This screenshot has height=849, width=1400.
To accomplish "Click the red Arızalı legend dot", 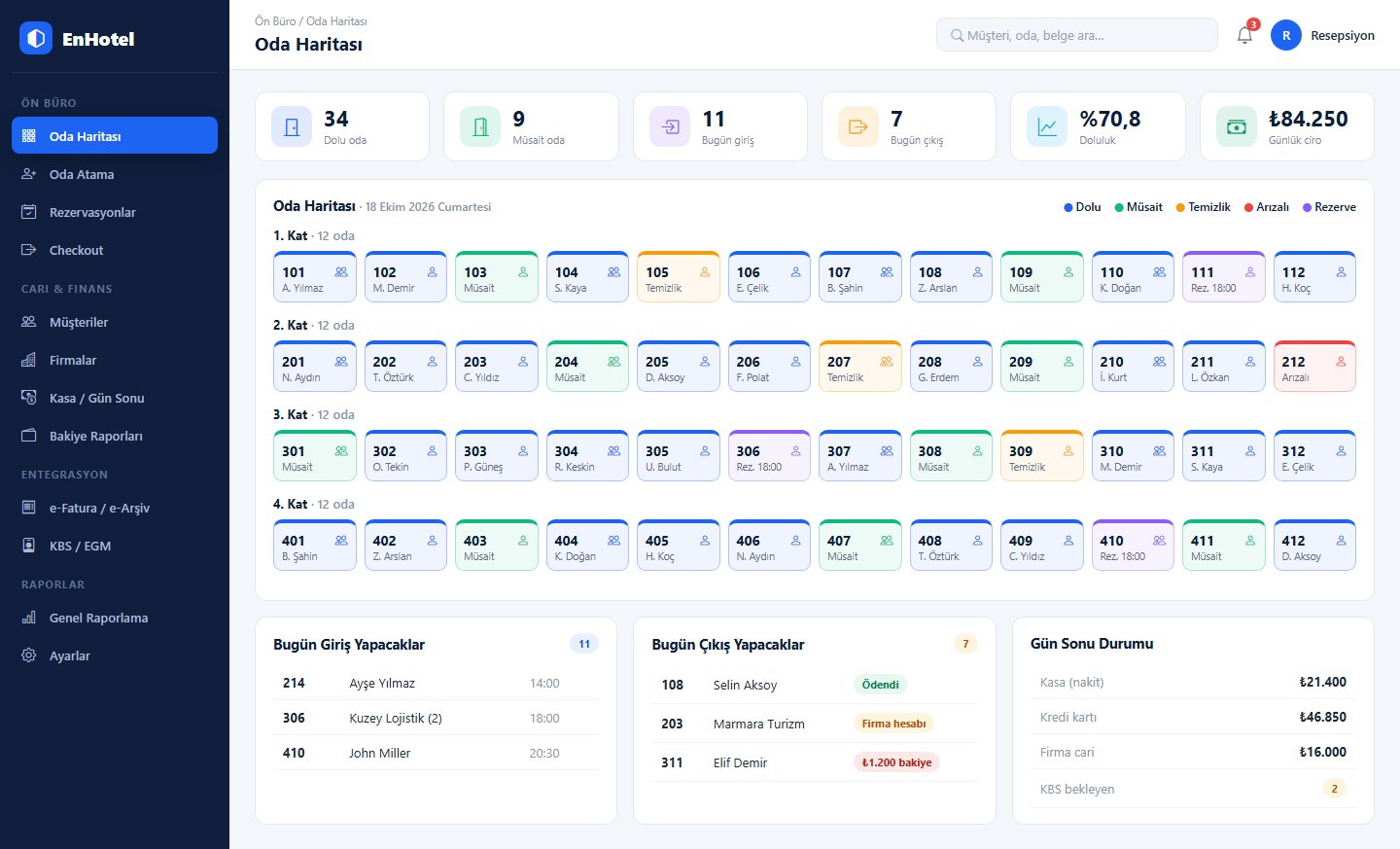I will 1249,207.
